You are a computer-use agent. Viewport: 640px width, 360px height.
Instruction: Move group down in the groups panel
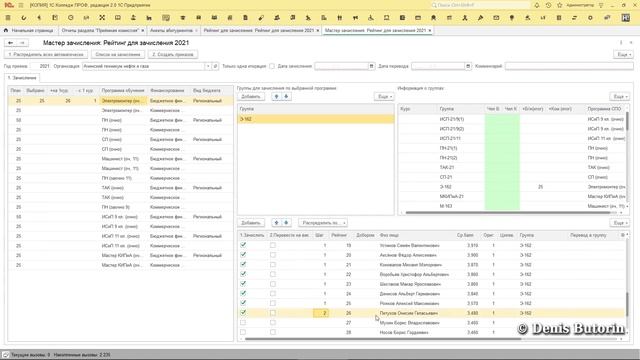tap(286, 97)
